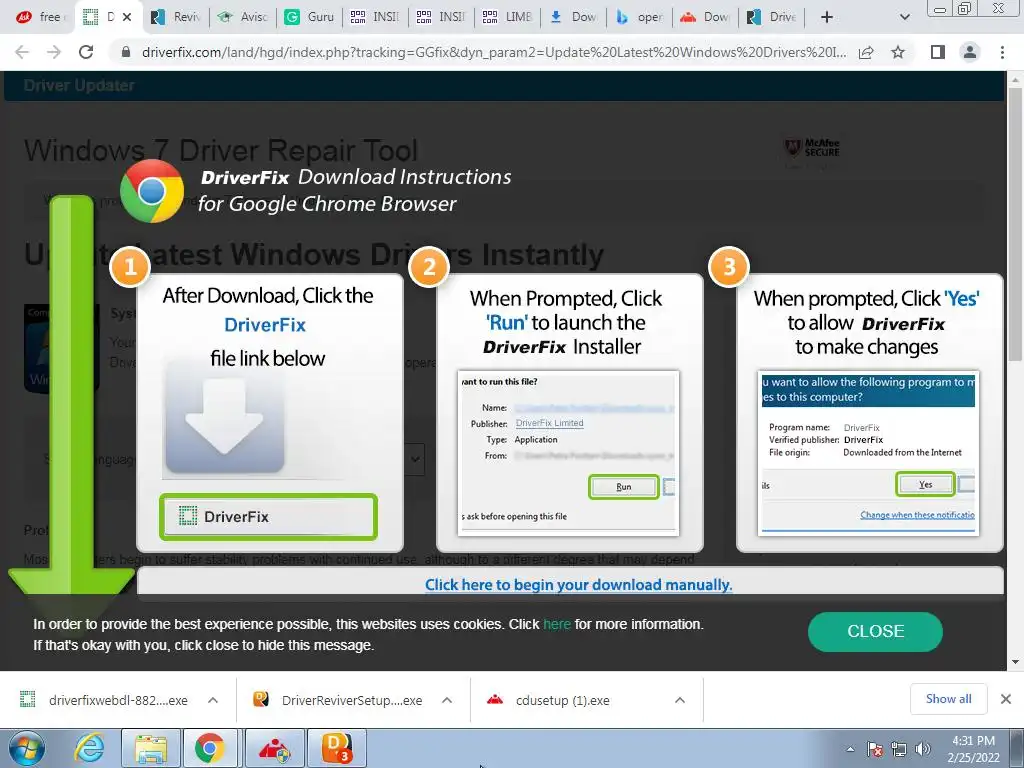Click 'here' link in cookie message

[556, 624]
